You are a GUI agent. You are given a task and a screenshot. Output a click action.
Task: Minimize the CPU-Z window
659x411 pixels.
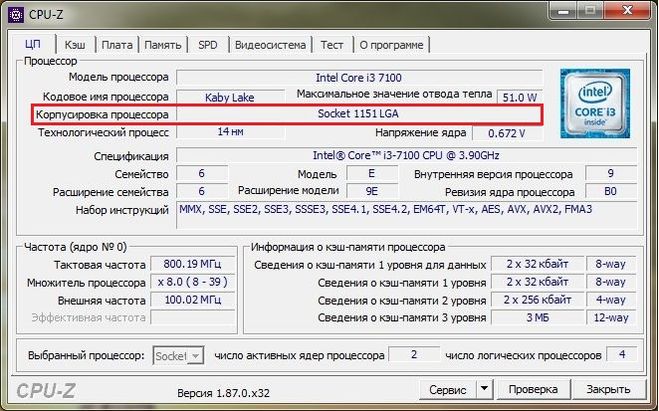coord(562,11)
